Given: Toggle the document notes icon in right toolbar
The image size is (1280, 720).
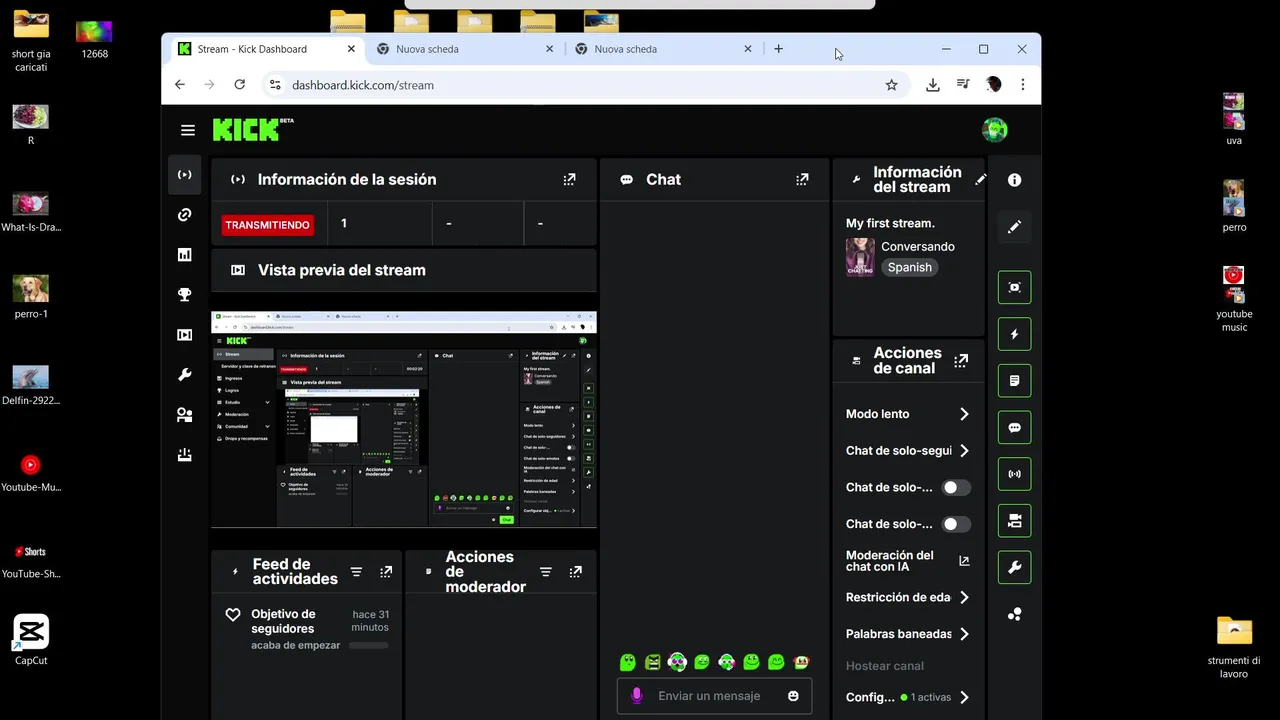Looking at the screenshot, I should 1014,381.
